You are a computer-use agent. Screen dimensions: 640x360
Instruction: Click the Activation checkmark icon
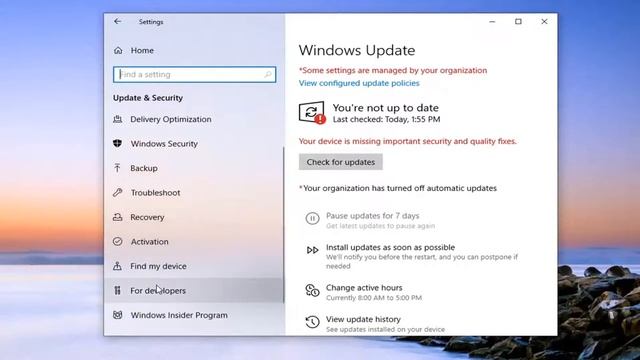(x=118, y=242)
